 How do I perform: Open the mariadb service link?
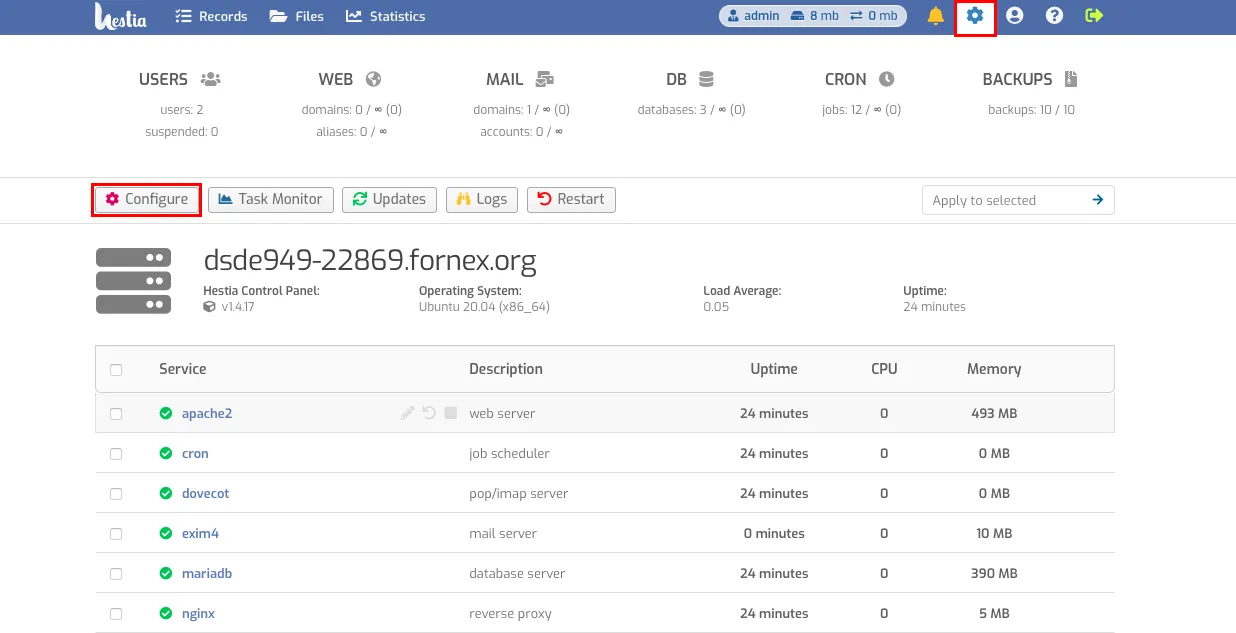coord(207,573)
